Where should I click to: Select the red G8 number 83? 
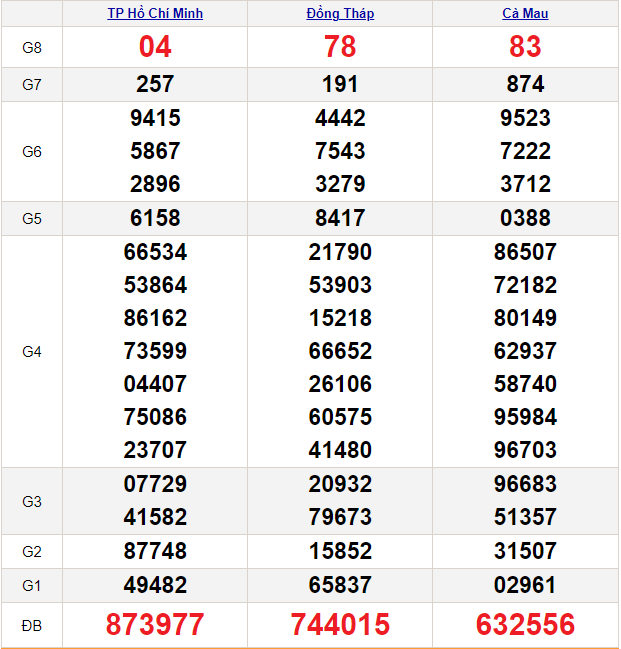pos(525,46)
